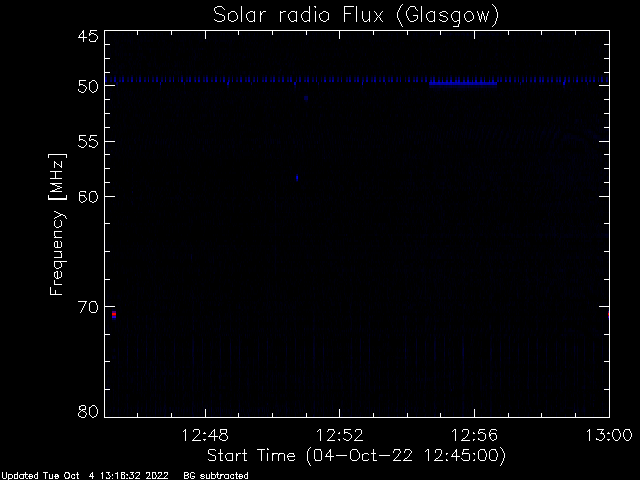
Task: Click the faint arc feature near 55 MHz
Action: click(x=576, y=141)
